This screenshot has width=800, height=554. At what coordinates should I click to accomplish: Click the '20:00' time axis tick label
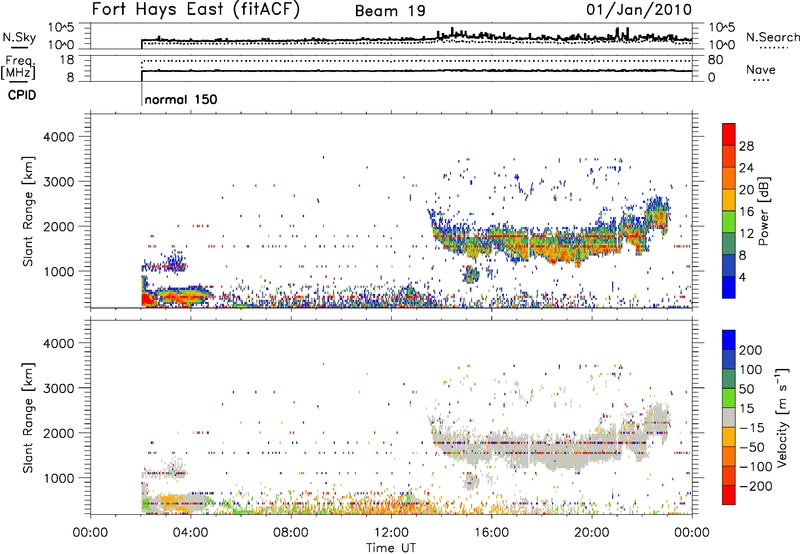[x=591, y=533]
